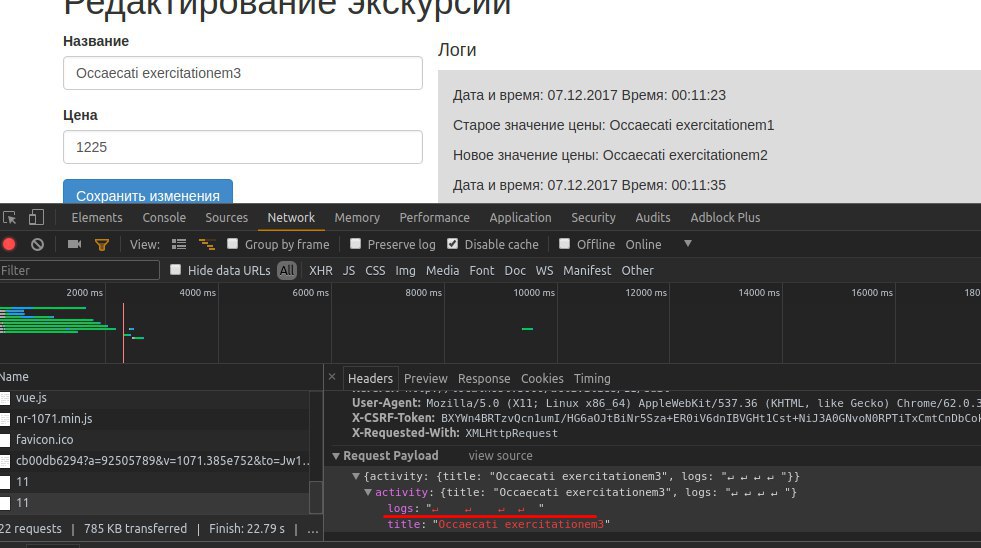981x548 pixels.
Task: Close the request details pane
Action: coord(332,377)
